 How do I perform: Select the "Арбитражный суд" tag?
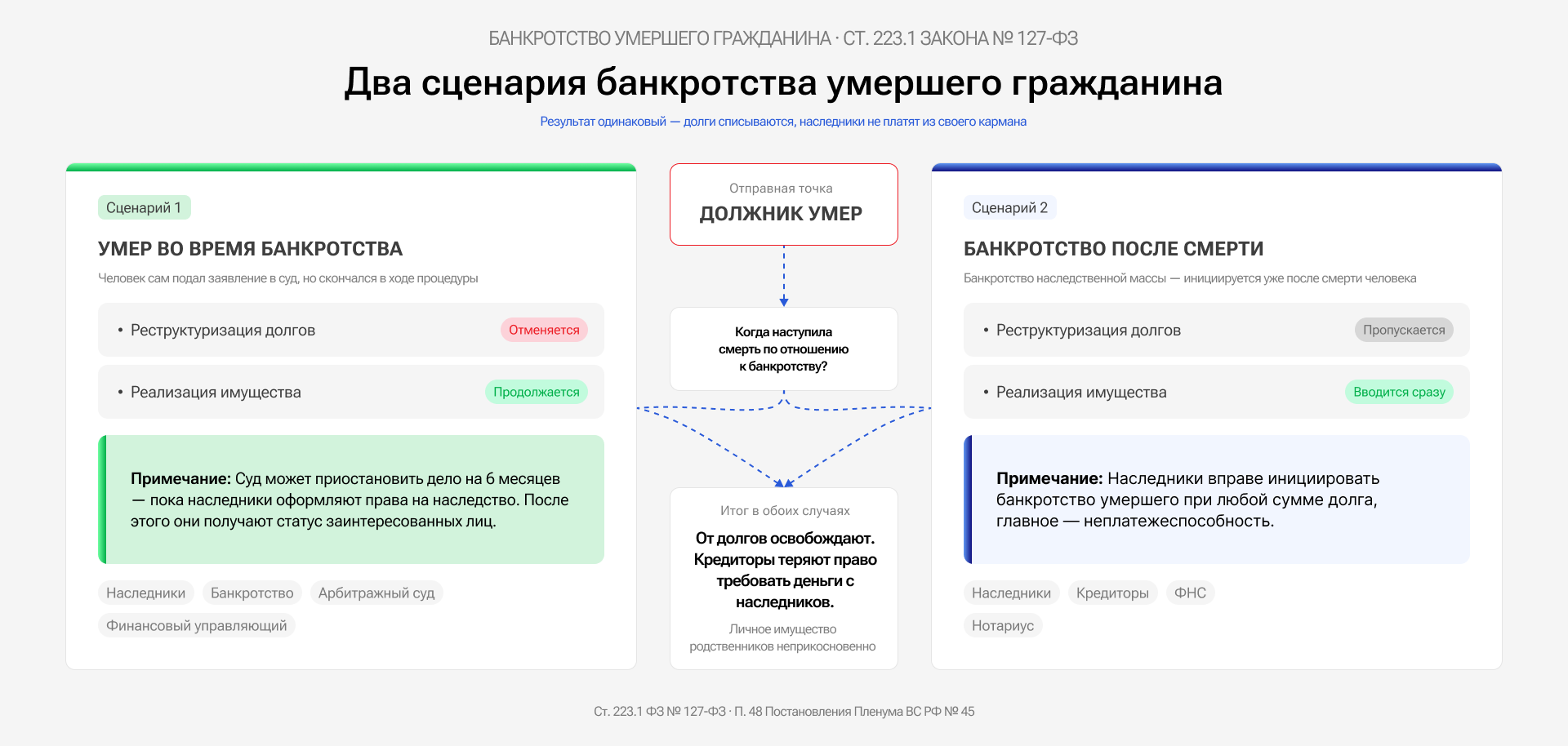tap(376, 593)
